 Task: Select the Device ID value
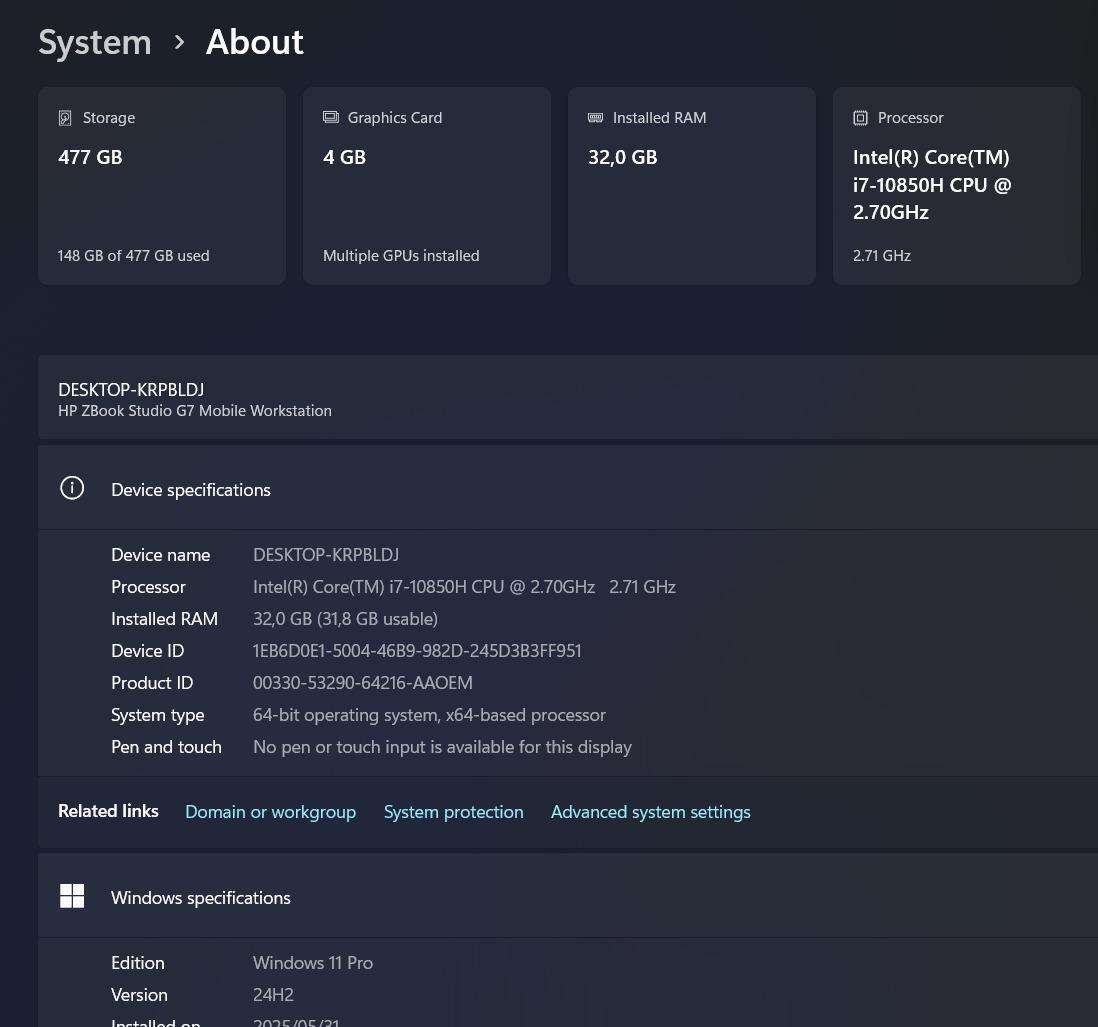click(x=417, y=650)
